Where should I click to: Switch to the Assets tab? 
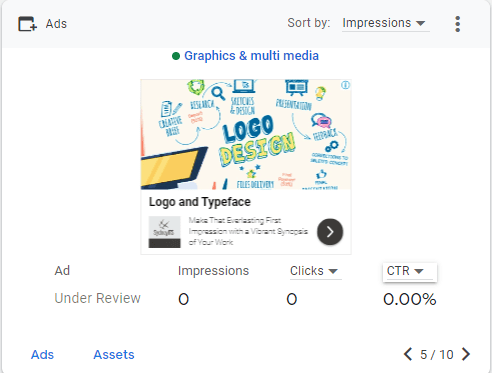pos(114,355)
